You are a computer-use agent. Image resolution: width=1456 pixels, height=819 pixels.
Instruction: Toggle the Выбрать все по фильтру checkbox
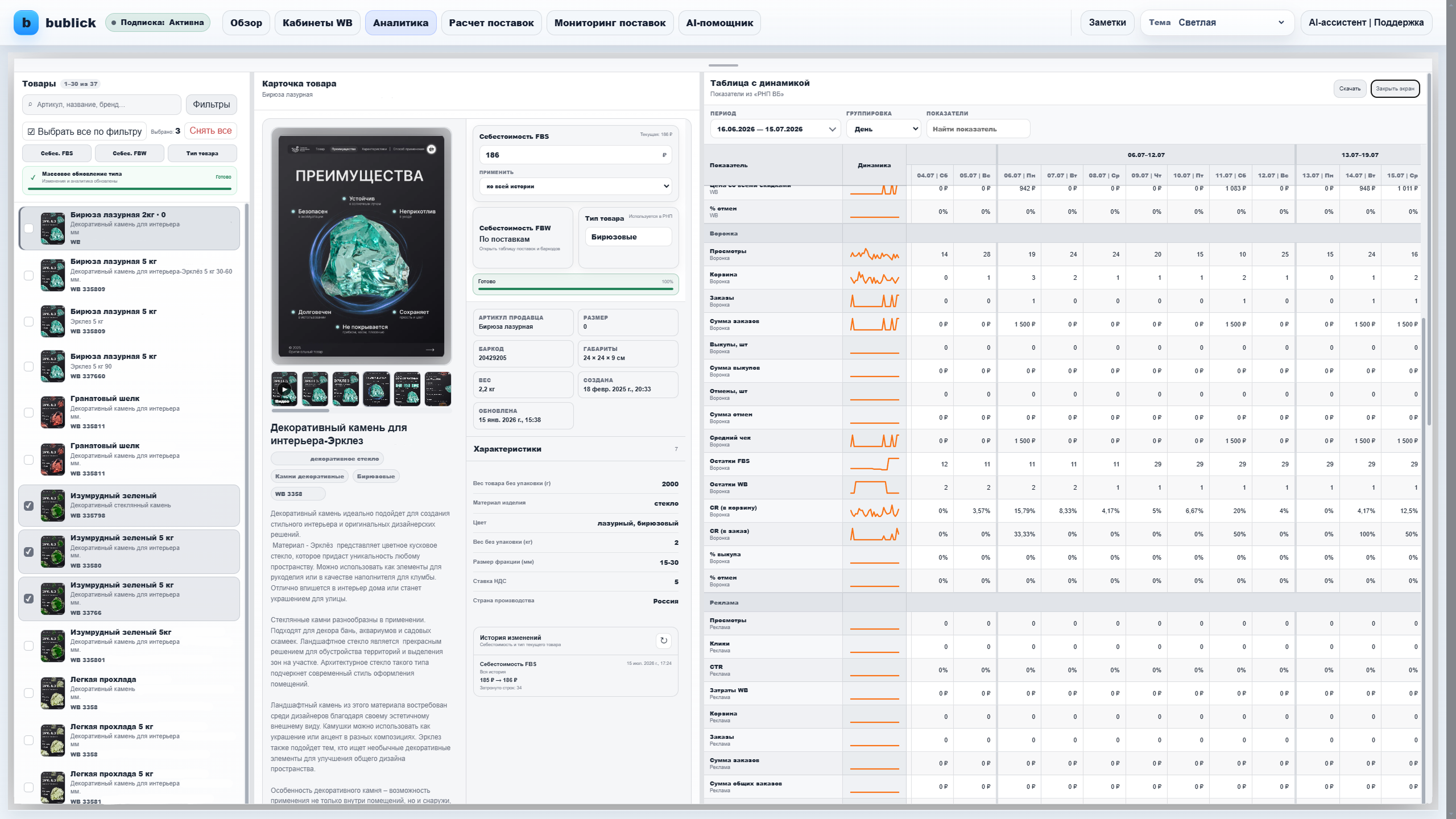point(31,131)
